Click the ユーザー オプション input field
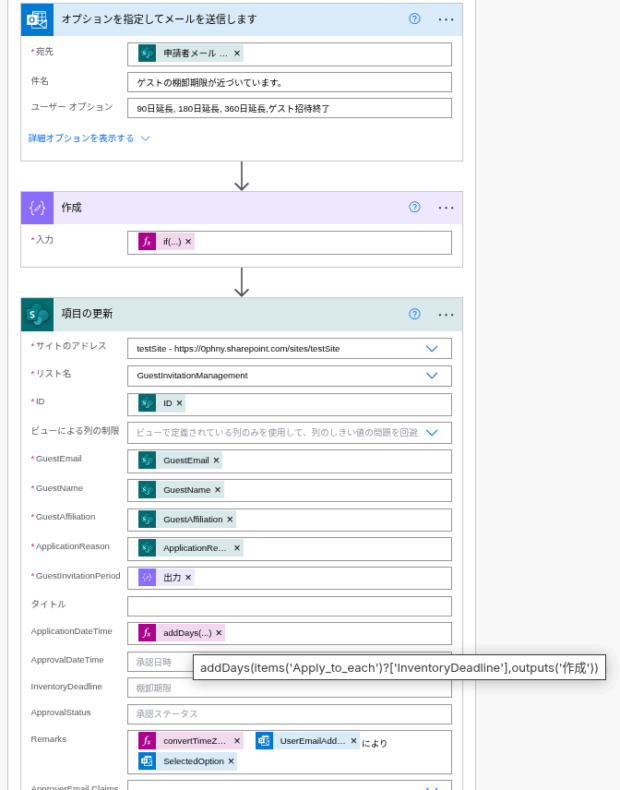 [x=289, y=108]
